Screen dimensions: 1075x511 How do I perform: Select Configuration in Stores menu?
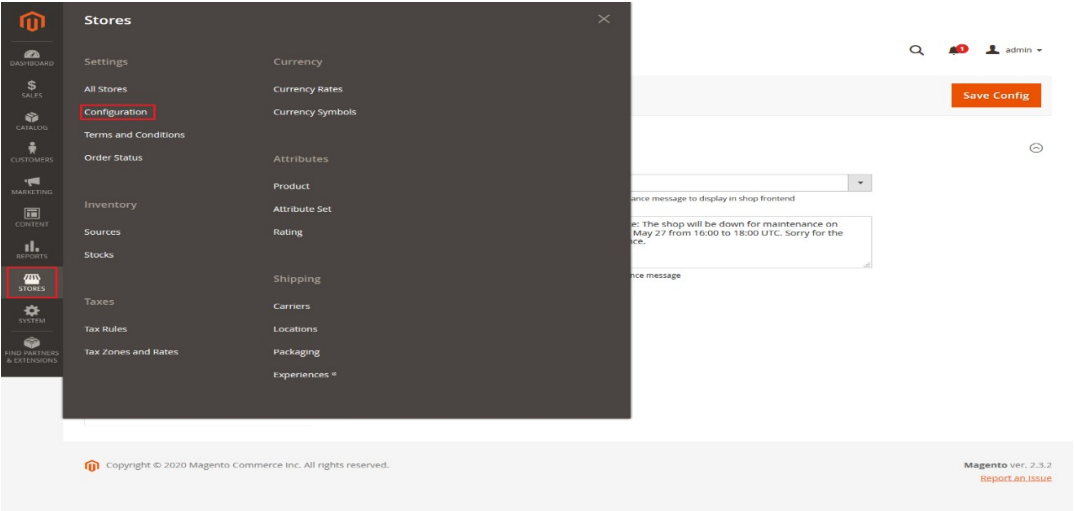coord(116,112)
